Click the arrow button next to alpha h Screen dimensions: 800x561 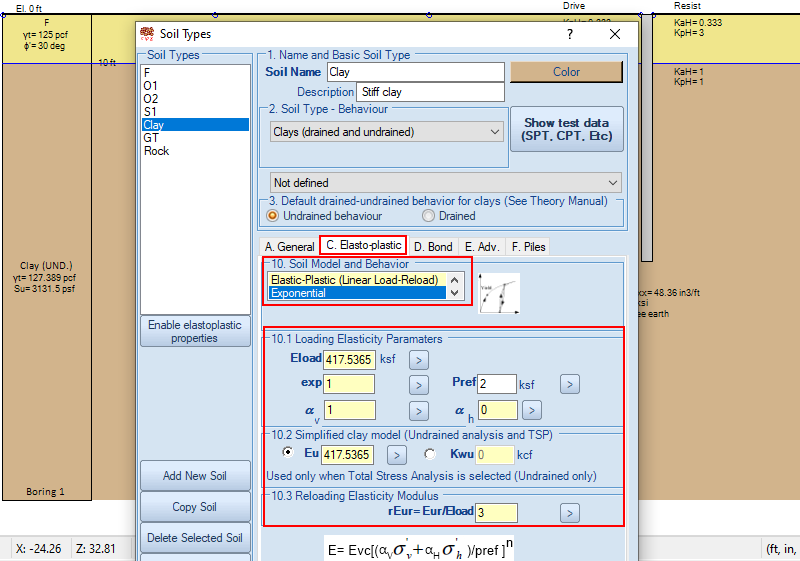click(x=532, y=410)
